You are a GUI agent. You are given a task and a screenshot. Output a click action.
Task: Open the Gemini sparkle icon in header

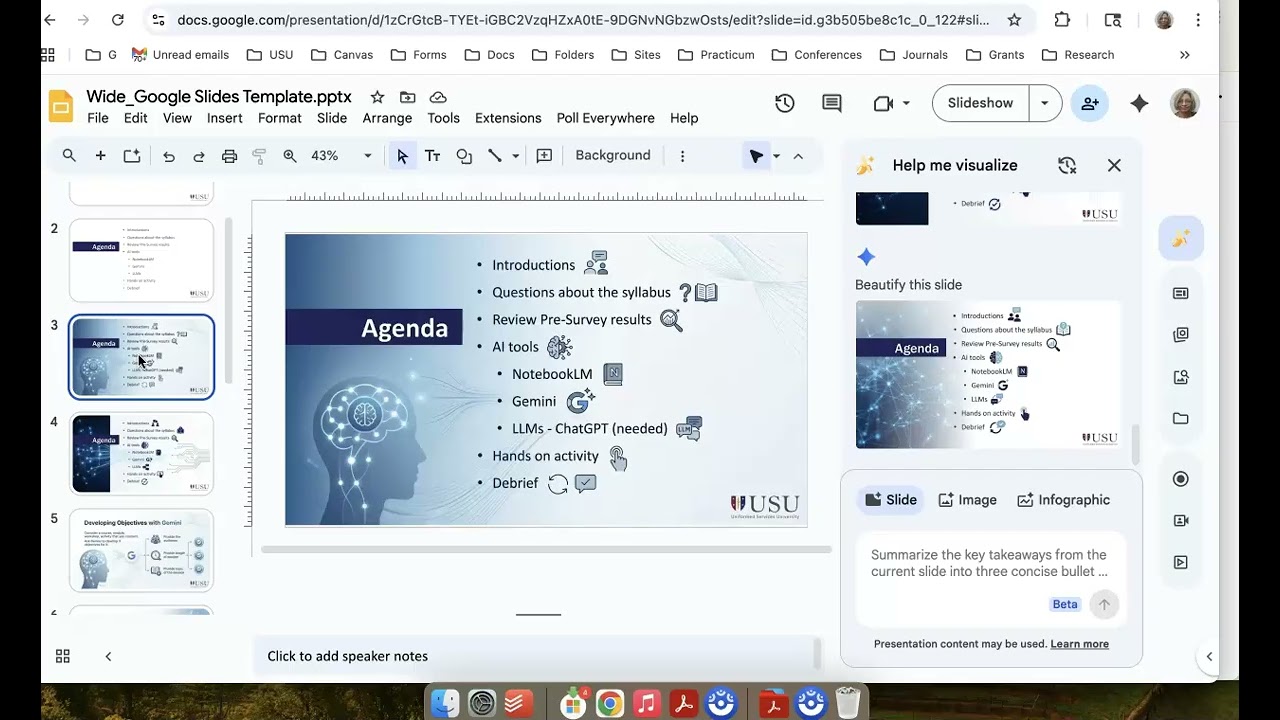1139,103
